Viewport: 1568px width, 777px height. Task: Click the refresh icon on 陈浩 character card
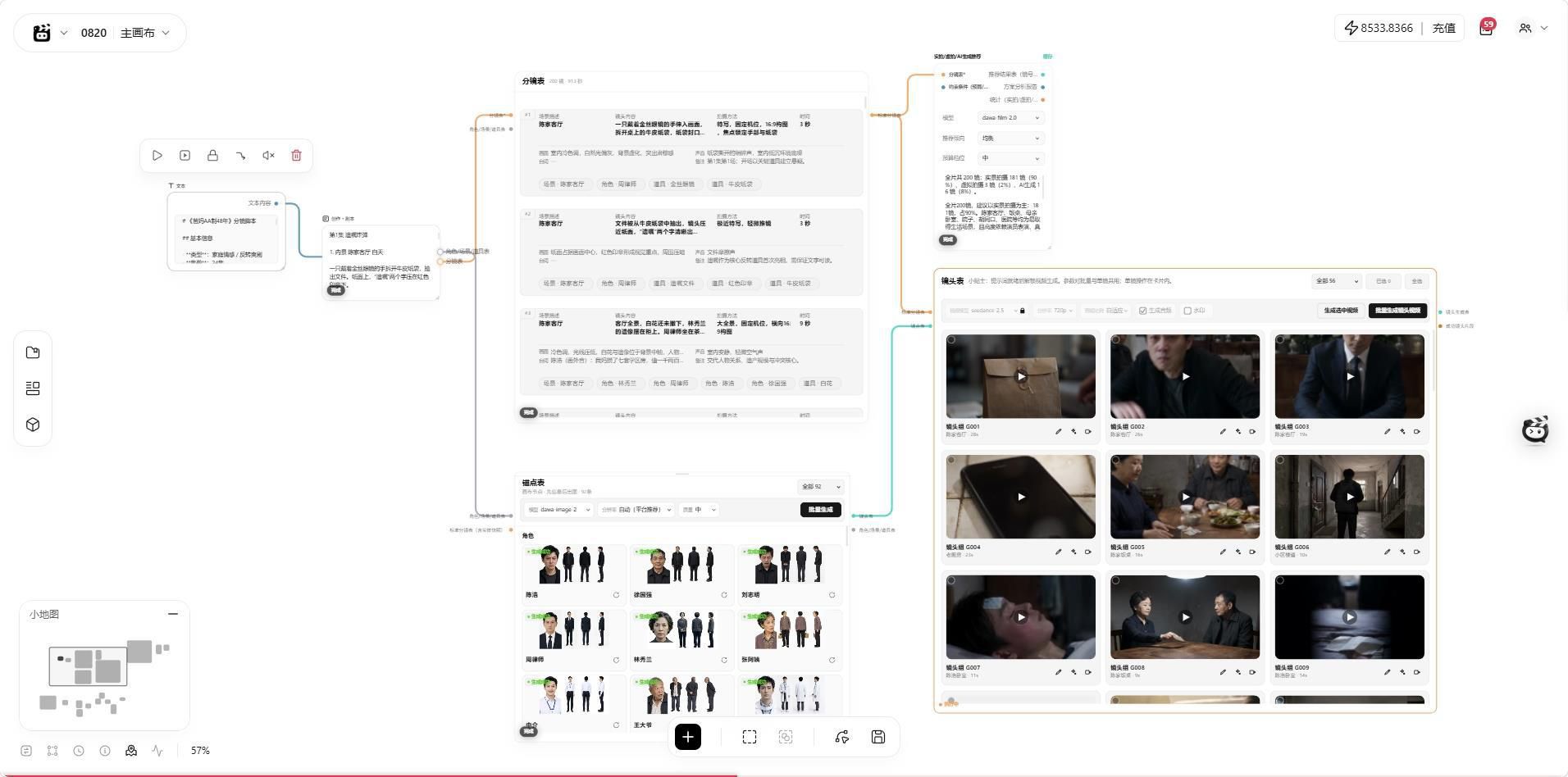click(616, 595)
